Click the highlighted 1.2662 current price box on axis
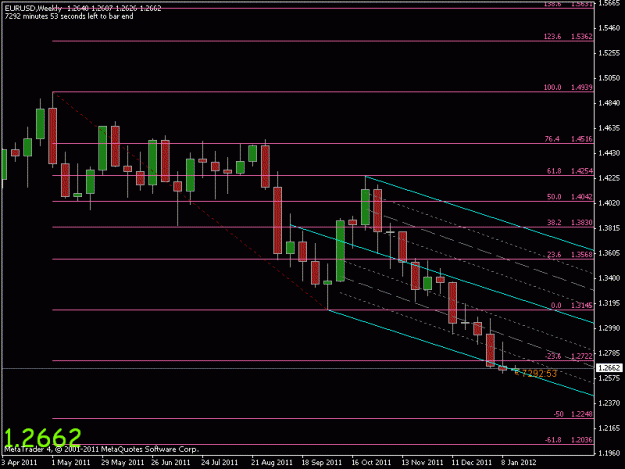The image size is (625, 469). coord(609,368)
